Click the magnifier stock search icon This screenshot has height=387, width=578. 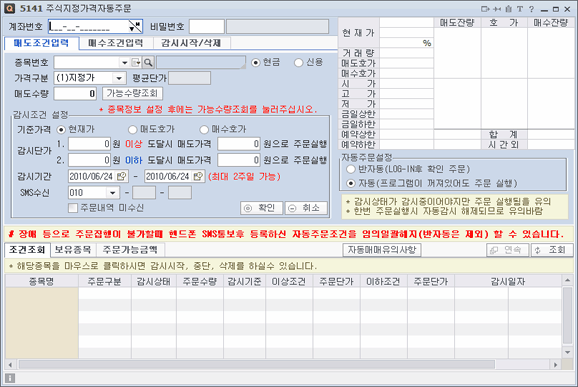coord(148,63)
